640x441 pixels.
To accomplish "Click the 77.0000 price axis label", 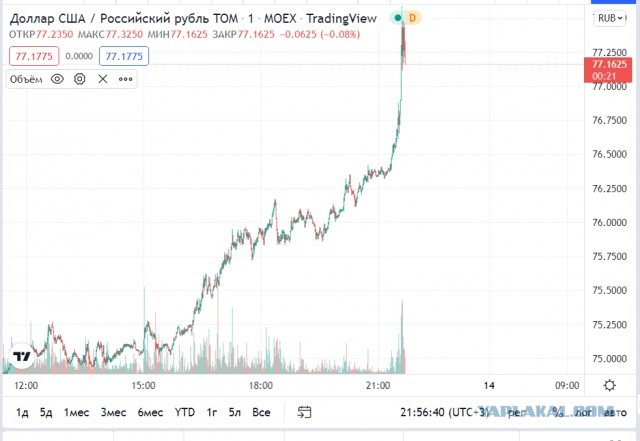I will tap(609, 87).
